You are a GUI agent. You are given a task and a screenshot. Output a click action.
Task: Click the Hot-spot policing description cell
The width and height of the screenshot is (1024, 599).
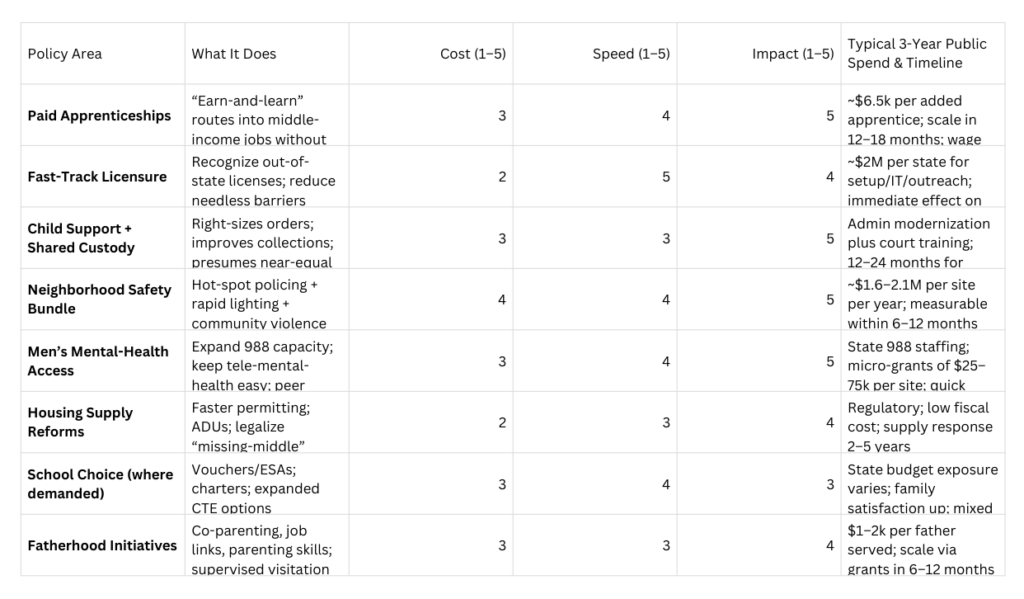(266, 299)
